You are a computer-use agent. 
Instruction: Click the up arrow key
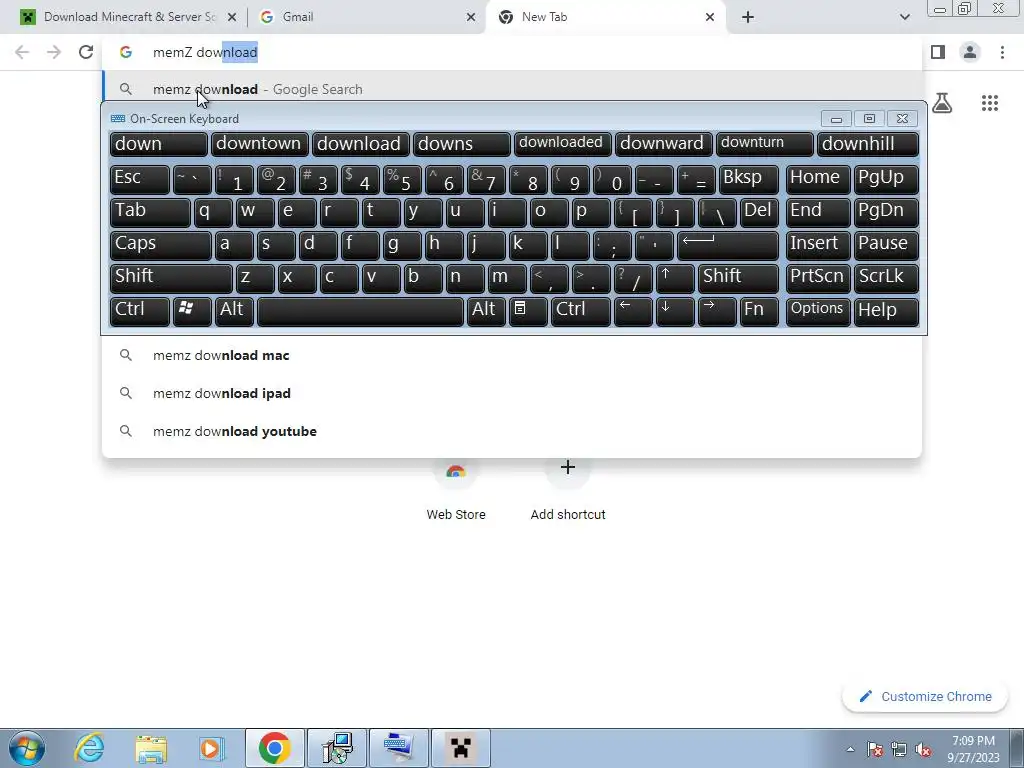(x=675, y=278)
